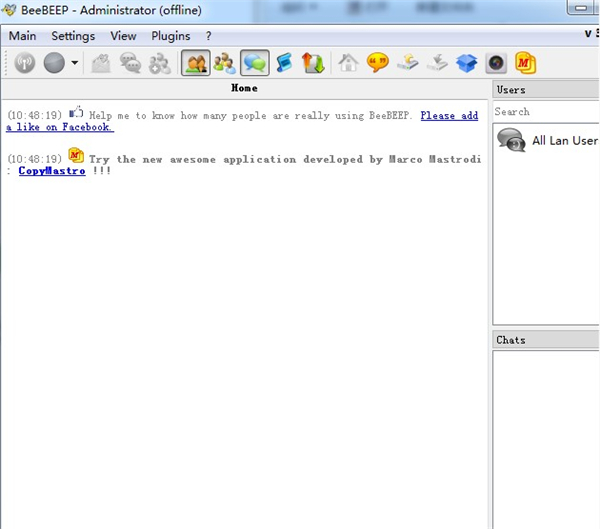Viewport: 600px width, 529px height.
Task: Open the Settings menu
Action: pyautogui.click(x=73, y=36)
